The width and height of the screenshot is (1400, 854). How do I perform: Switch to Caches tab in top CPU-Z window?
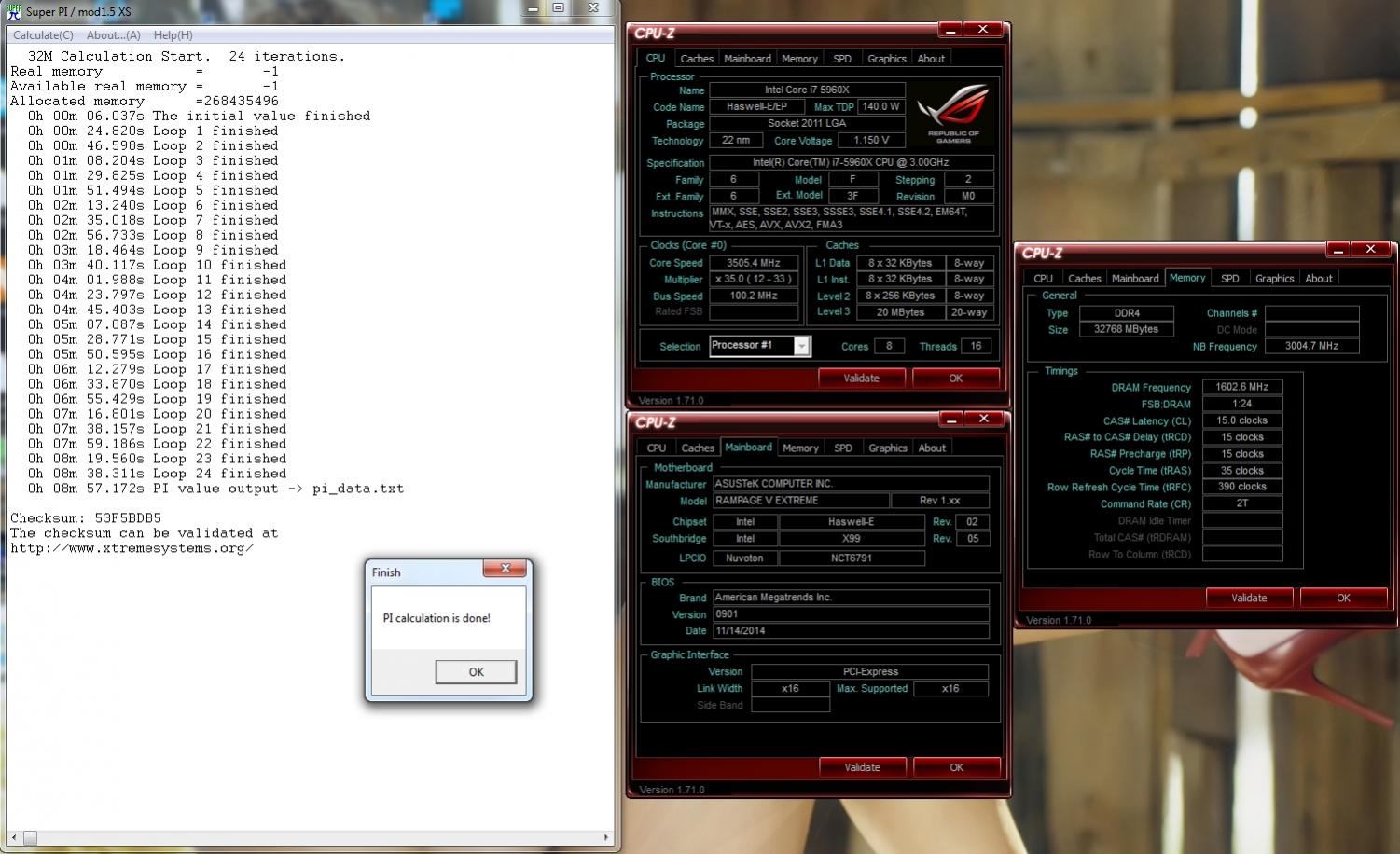point(696,58)
